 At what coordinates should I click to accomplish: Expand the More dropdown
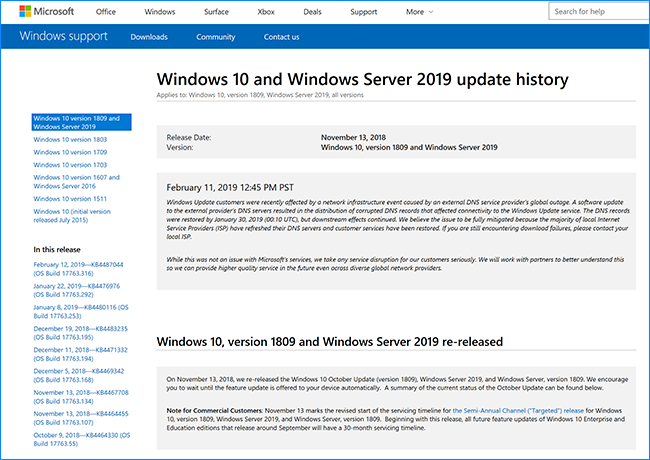[x=419, y=12]
